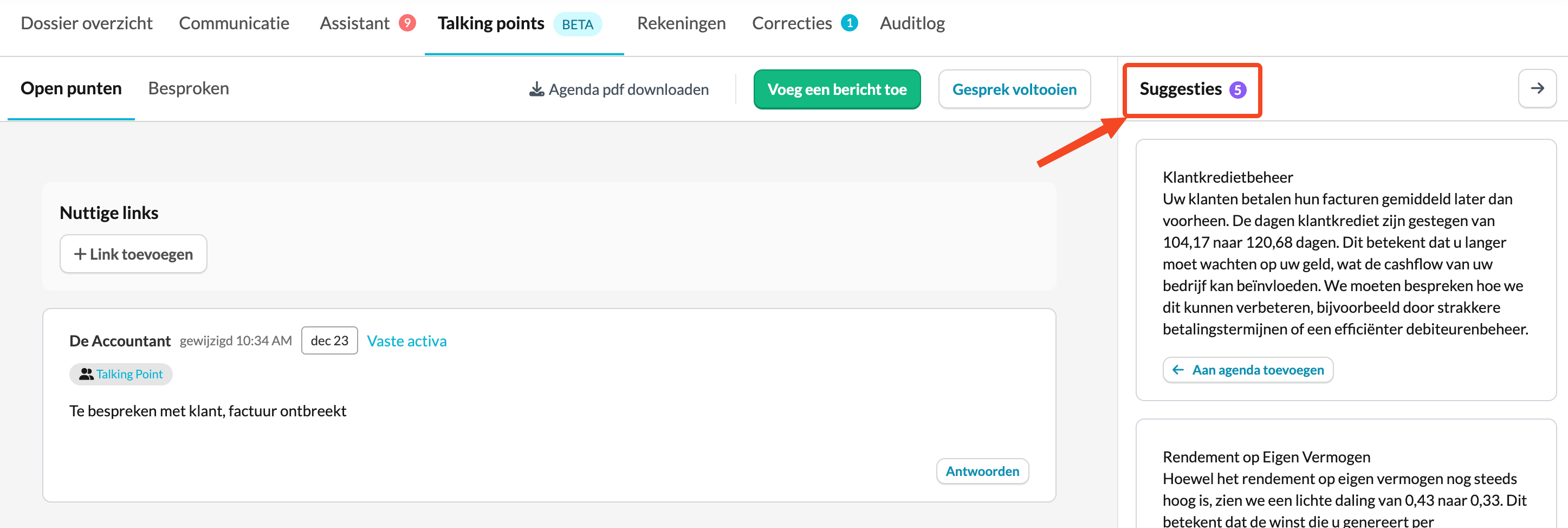
Task: Click the BETA badge on Talking points
Action: pyautogui.click(x=577, y=24)
